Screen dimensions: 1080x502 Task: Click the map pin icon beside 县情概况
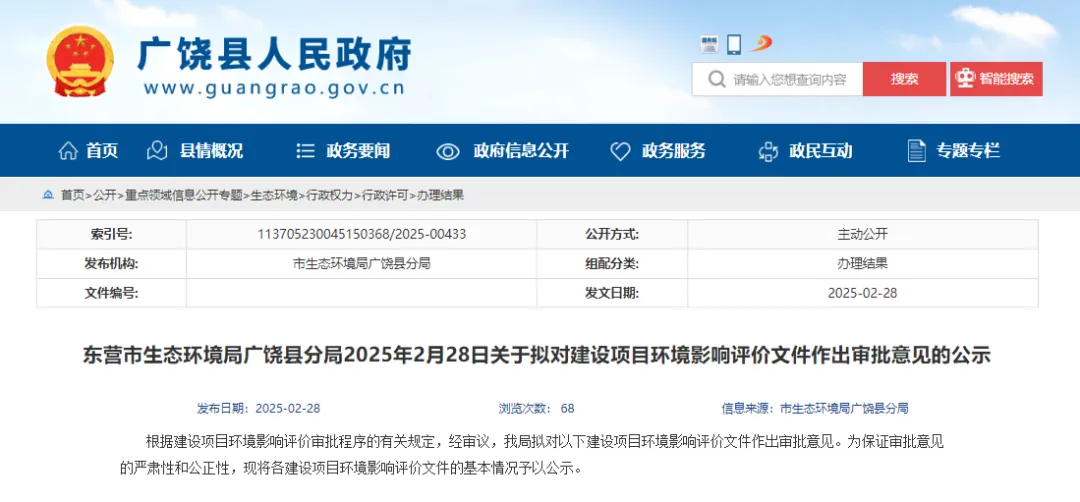click(x=158, y=151)
